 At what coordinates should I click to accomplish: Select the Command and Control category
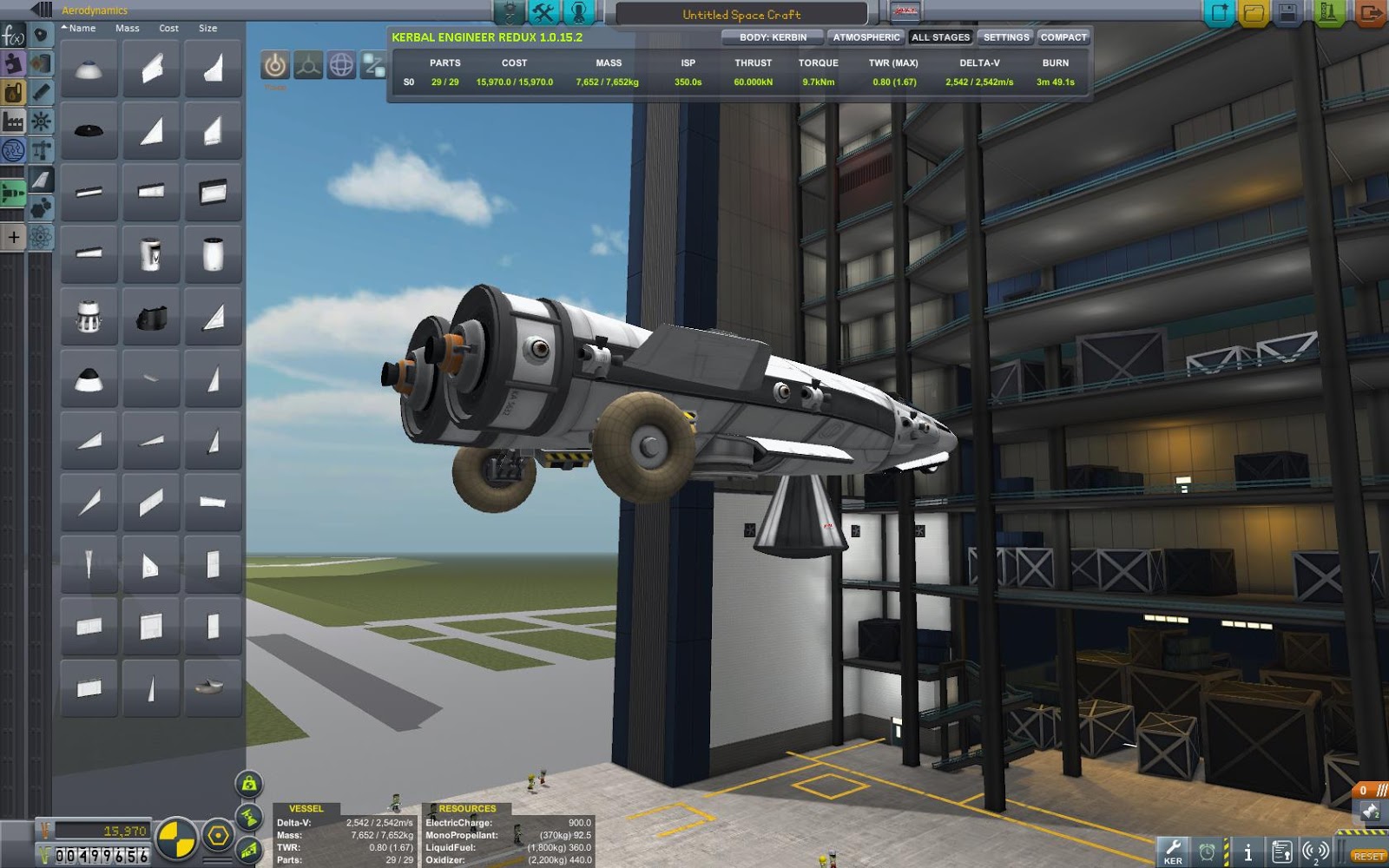(41, 121)
